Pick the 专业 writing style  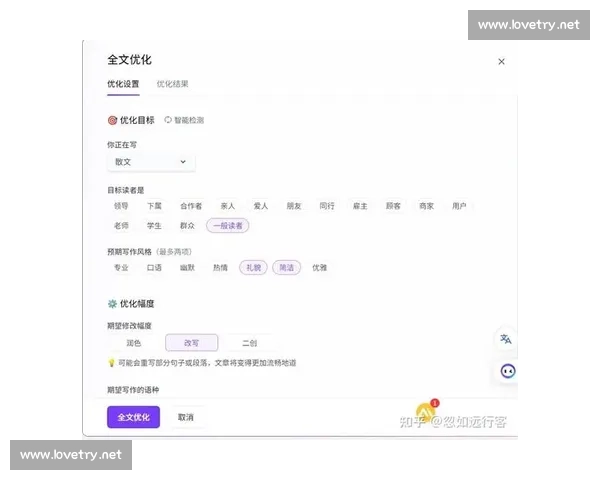tap(121, 268)
